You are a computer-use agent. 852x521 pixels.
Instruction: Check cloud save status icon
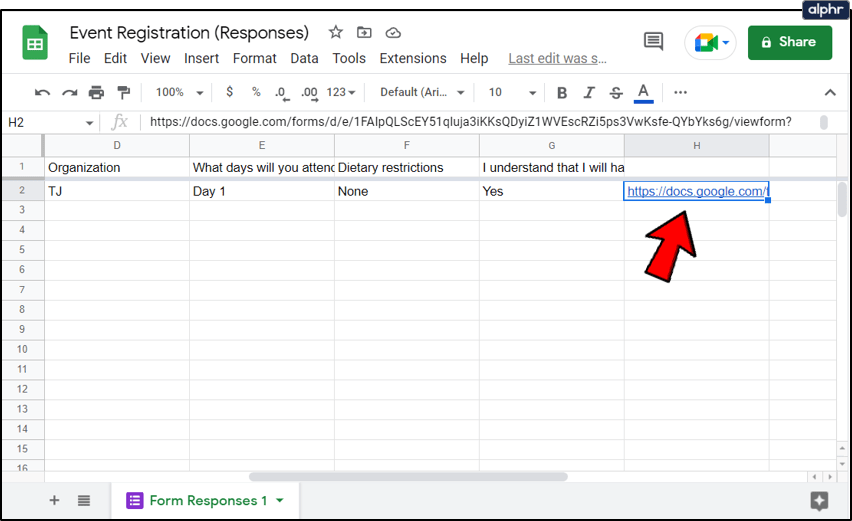pos(393,33)
